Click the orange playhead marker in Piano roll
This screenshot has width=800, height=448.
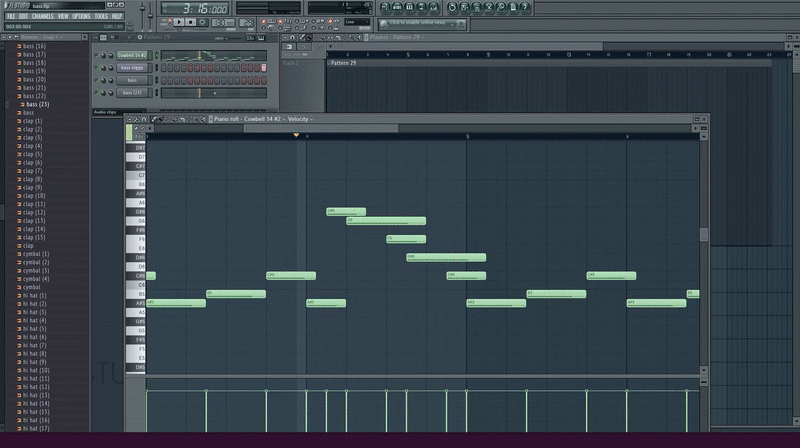point(296,135)
